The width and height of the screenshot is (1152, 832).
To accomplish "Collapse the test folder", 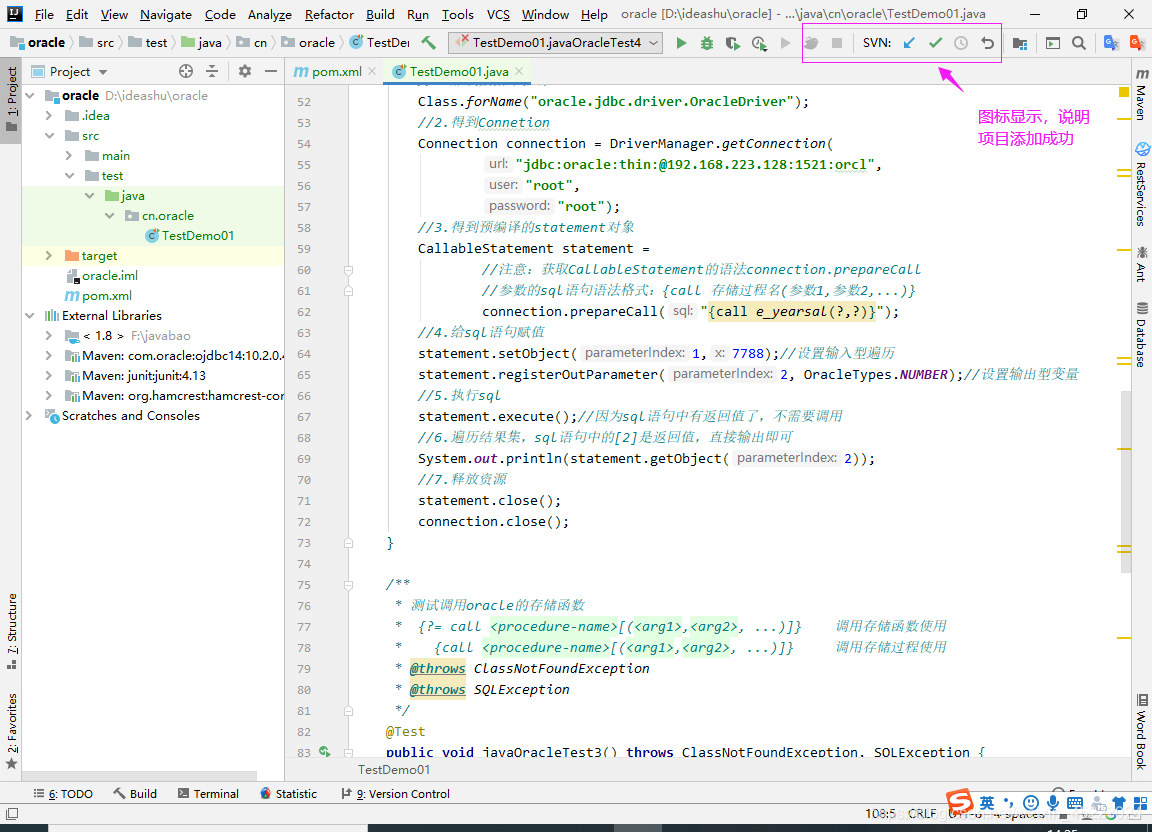I will coord(69,176).
